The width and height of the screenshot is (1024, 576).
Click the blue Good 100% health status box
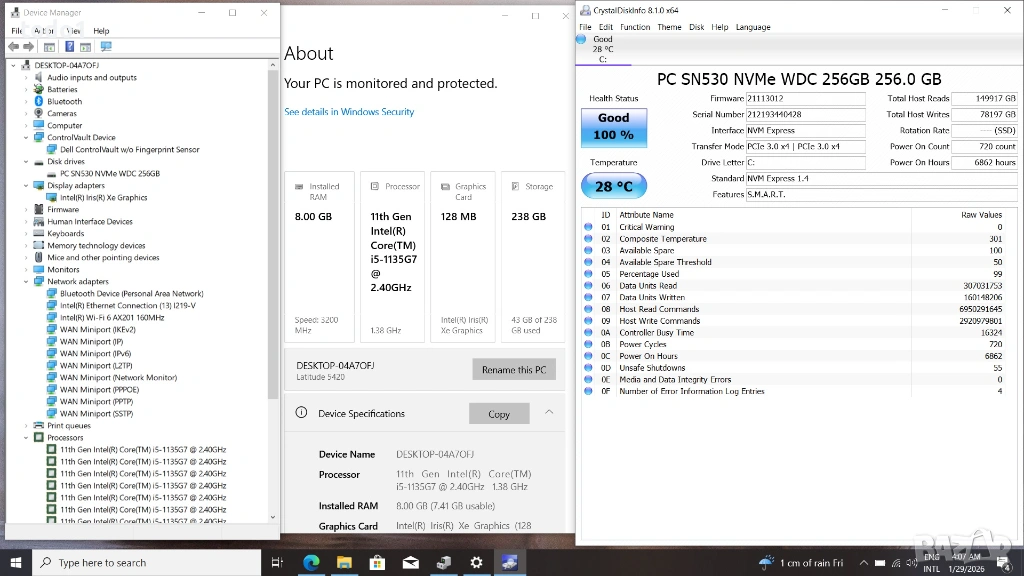pos(613,127)
